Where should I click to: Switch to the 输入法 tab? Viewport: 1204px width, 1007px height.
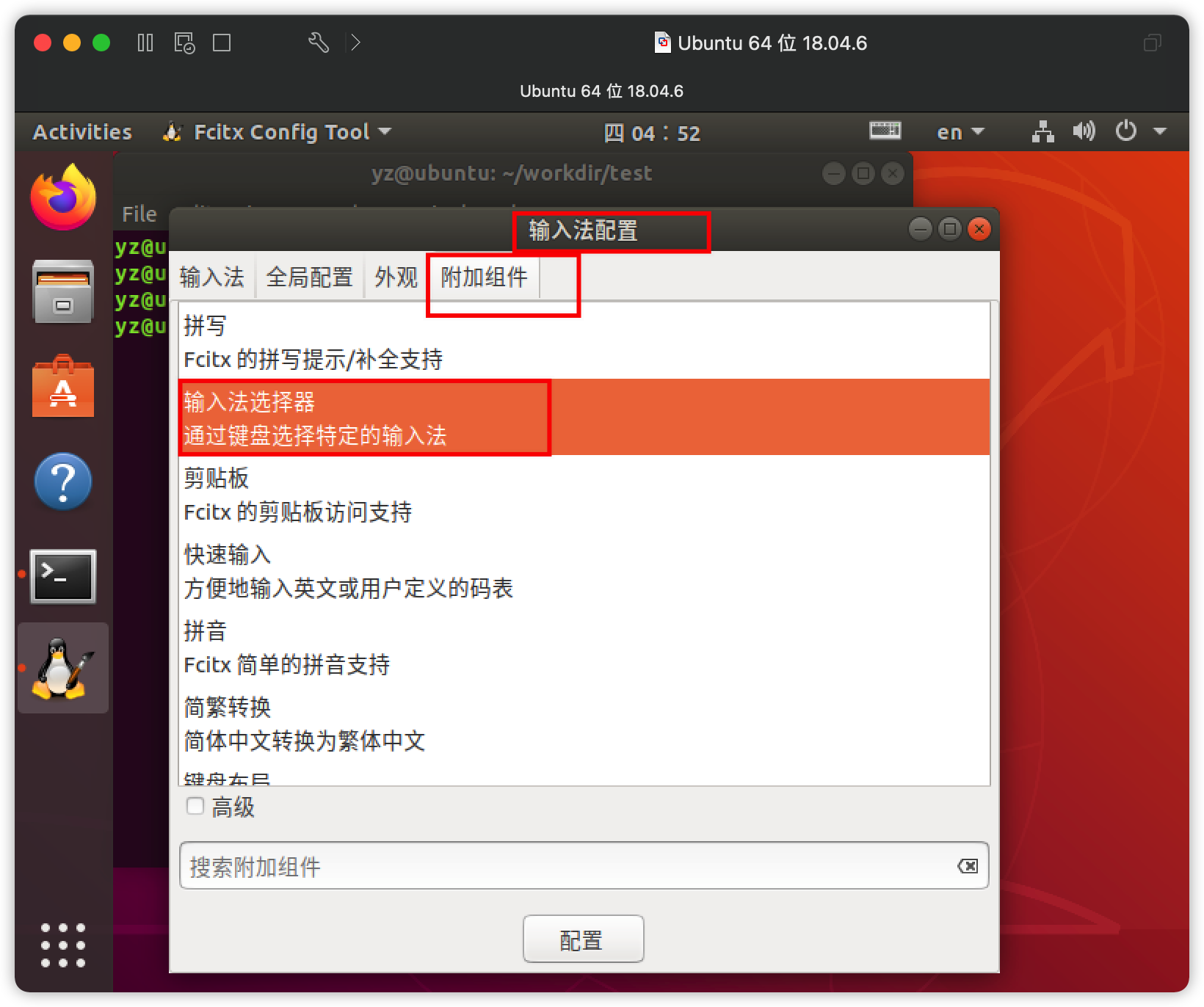coord(211,277)
